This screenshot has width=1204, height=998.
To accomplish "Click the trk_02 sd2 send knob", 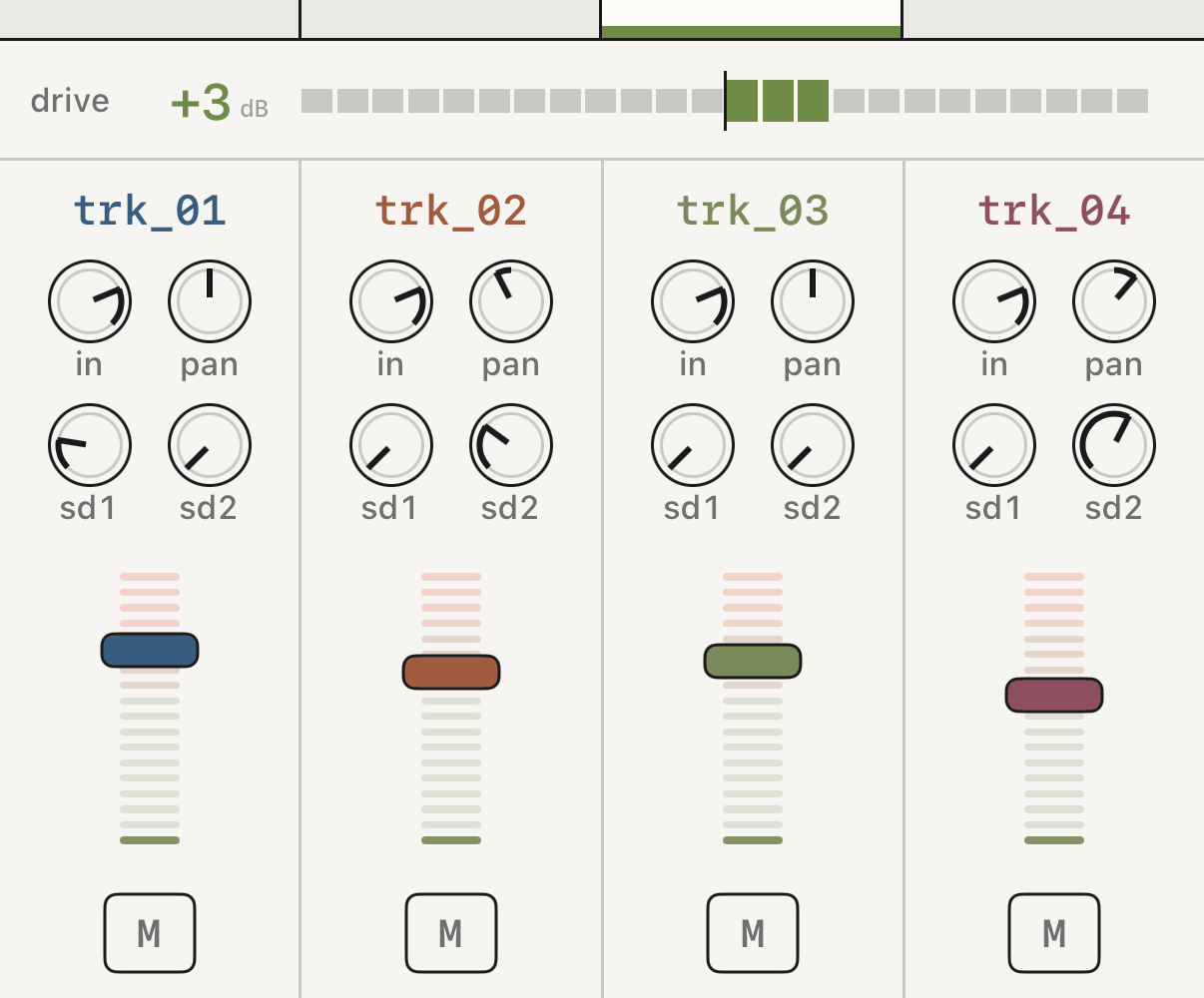I will pos(511,445).
